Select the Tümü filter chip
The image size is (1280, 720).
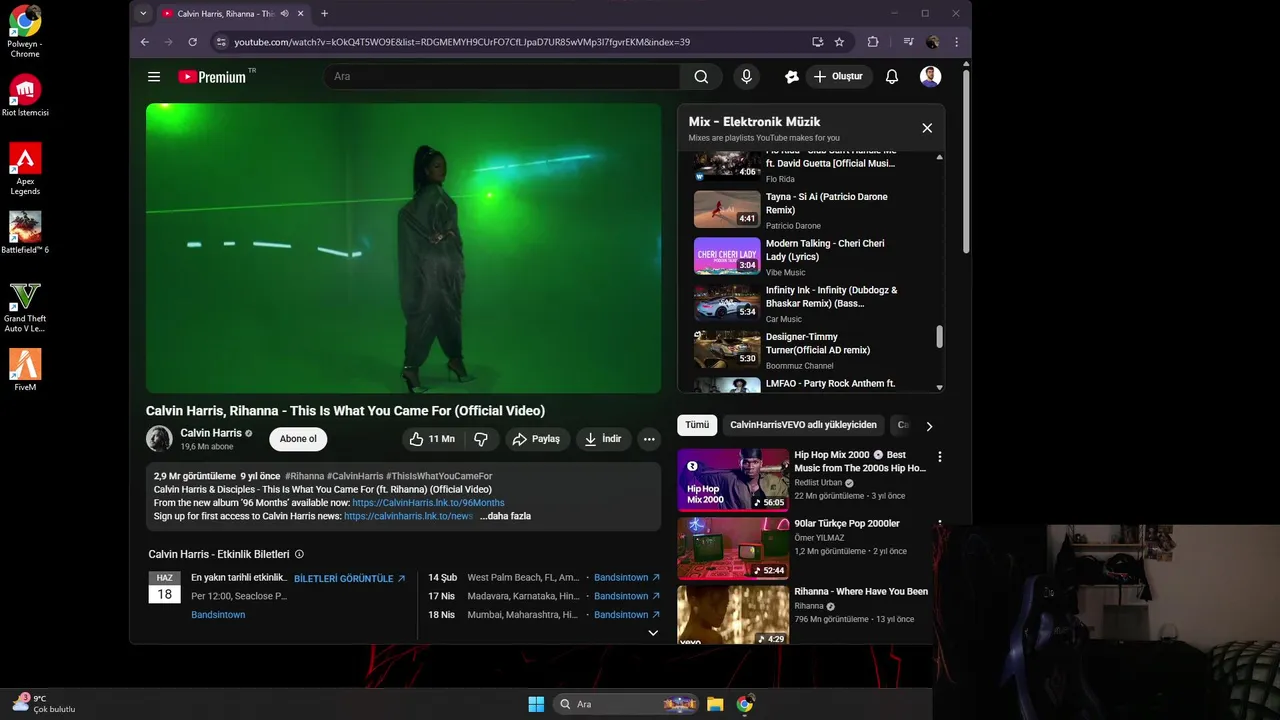click(697, 425)
